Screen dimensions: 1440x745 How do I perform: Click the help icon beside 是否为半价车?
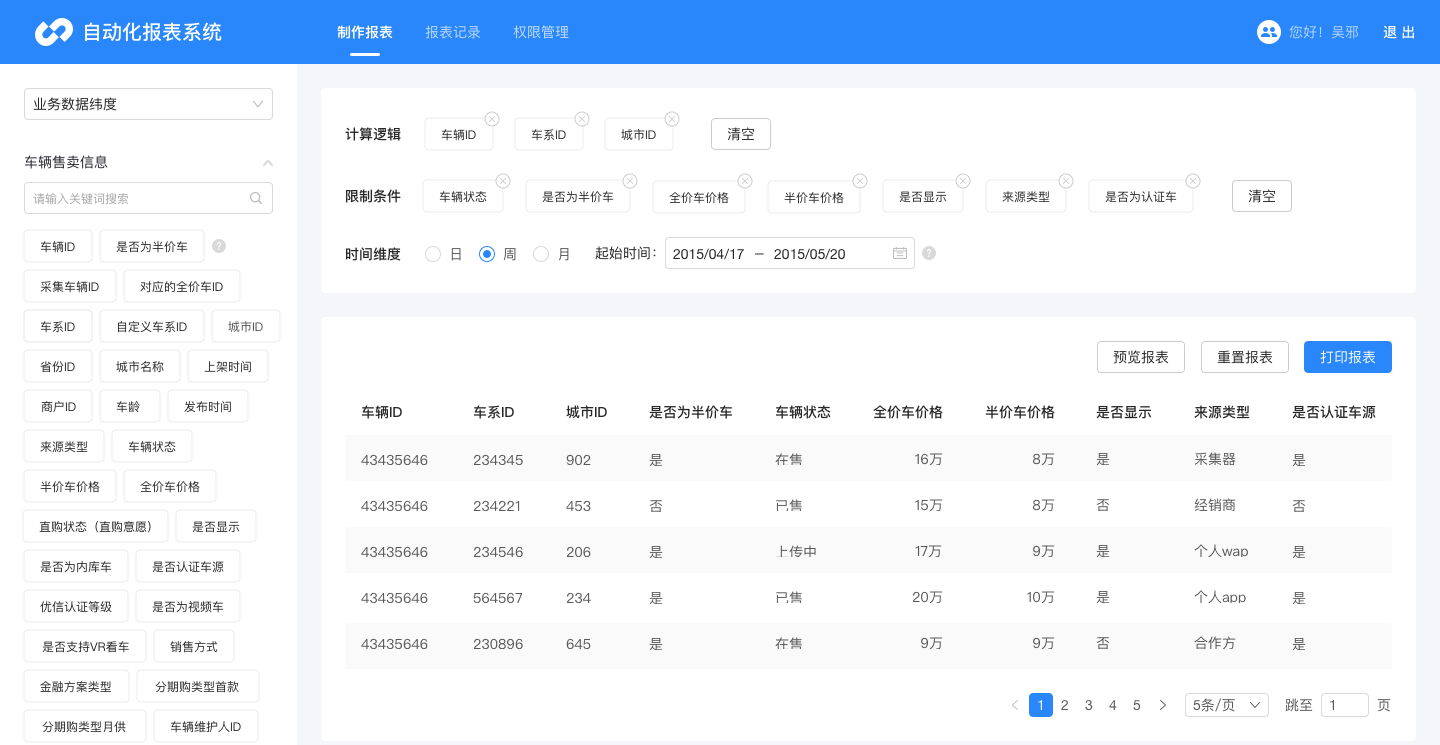coord(219,246)
